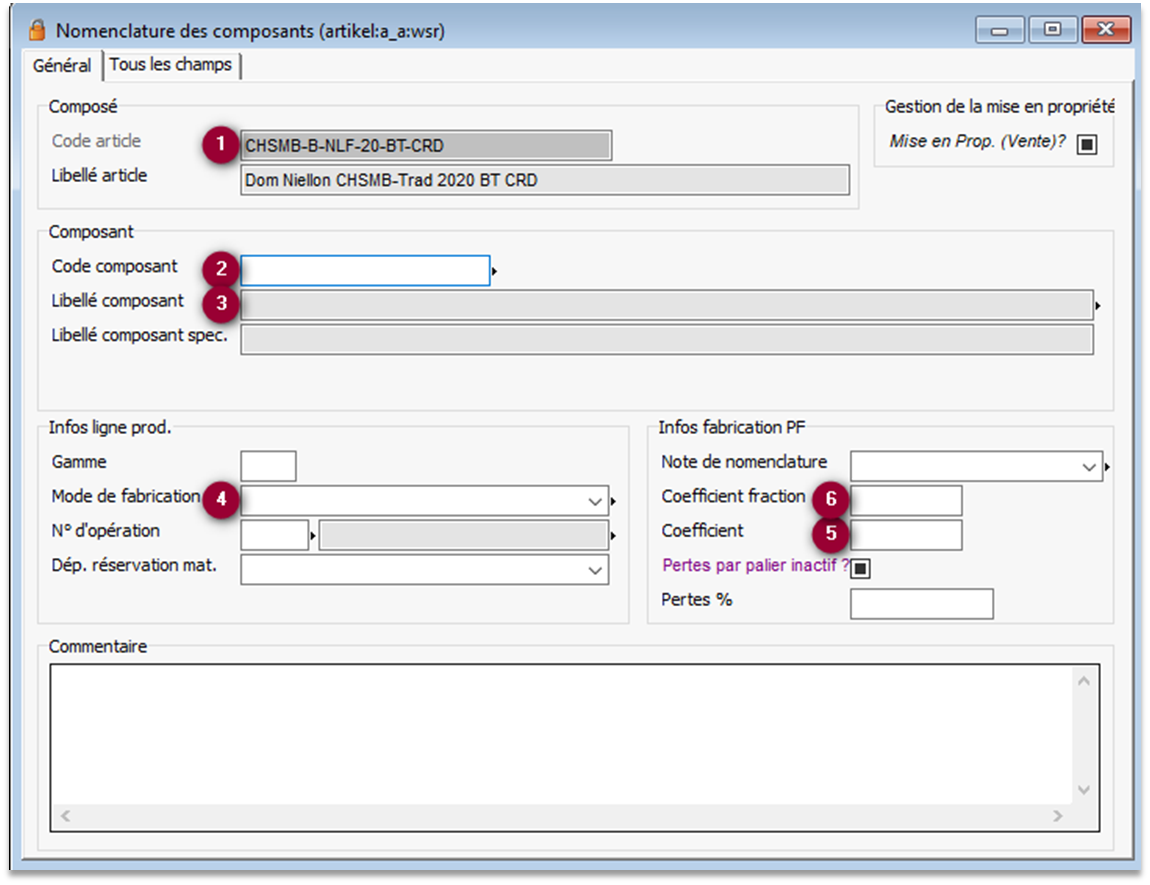Expand the Dép. réservation mat. dropdown
1150x885 pixels.
(596, 570)
